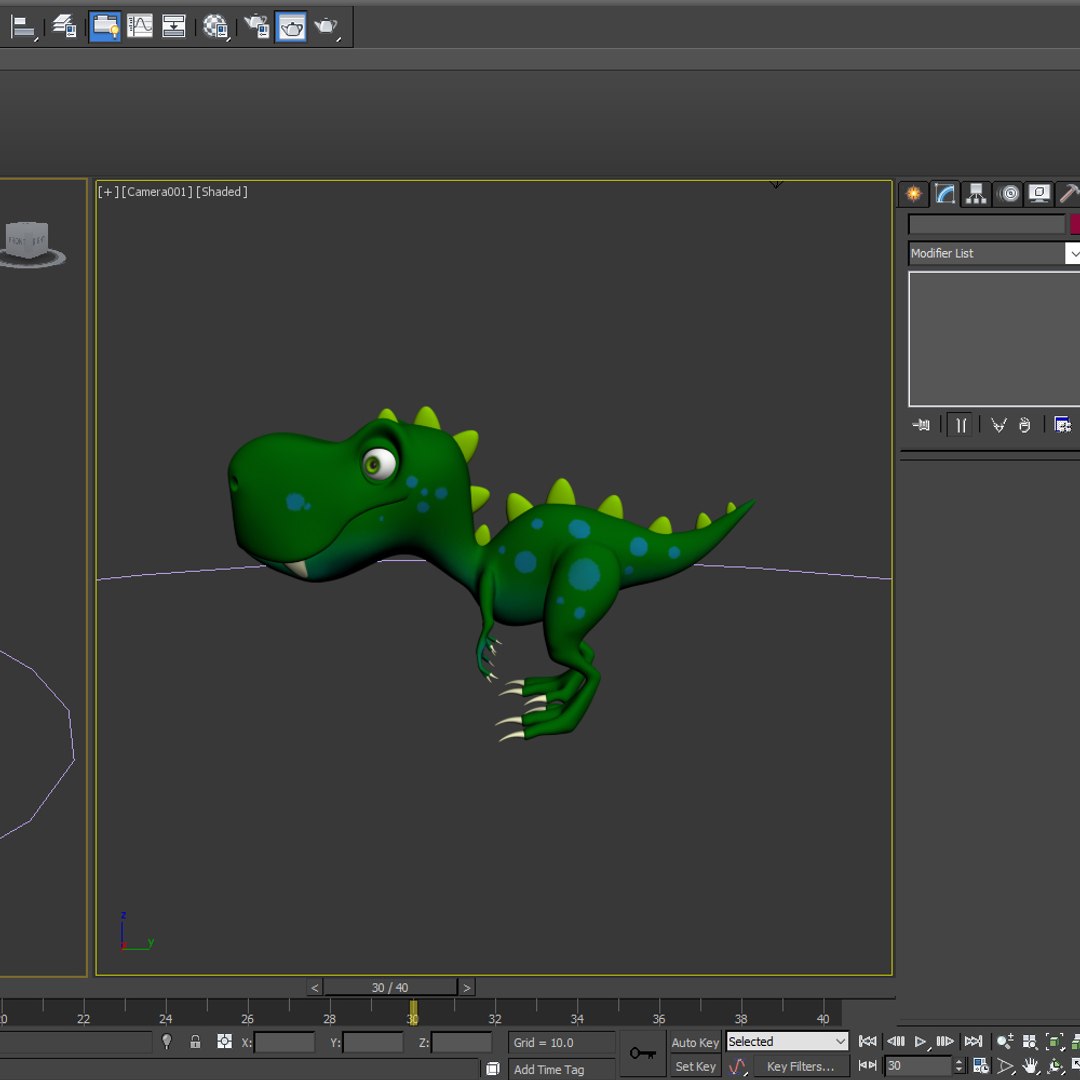
Task: Click Remove Modifier from stack icon
Action: tap(1025, 425)
